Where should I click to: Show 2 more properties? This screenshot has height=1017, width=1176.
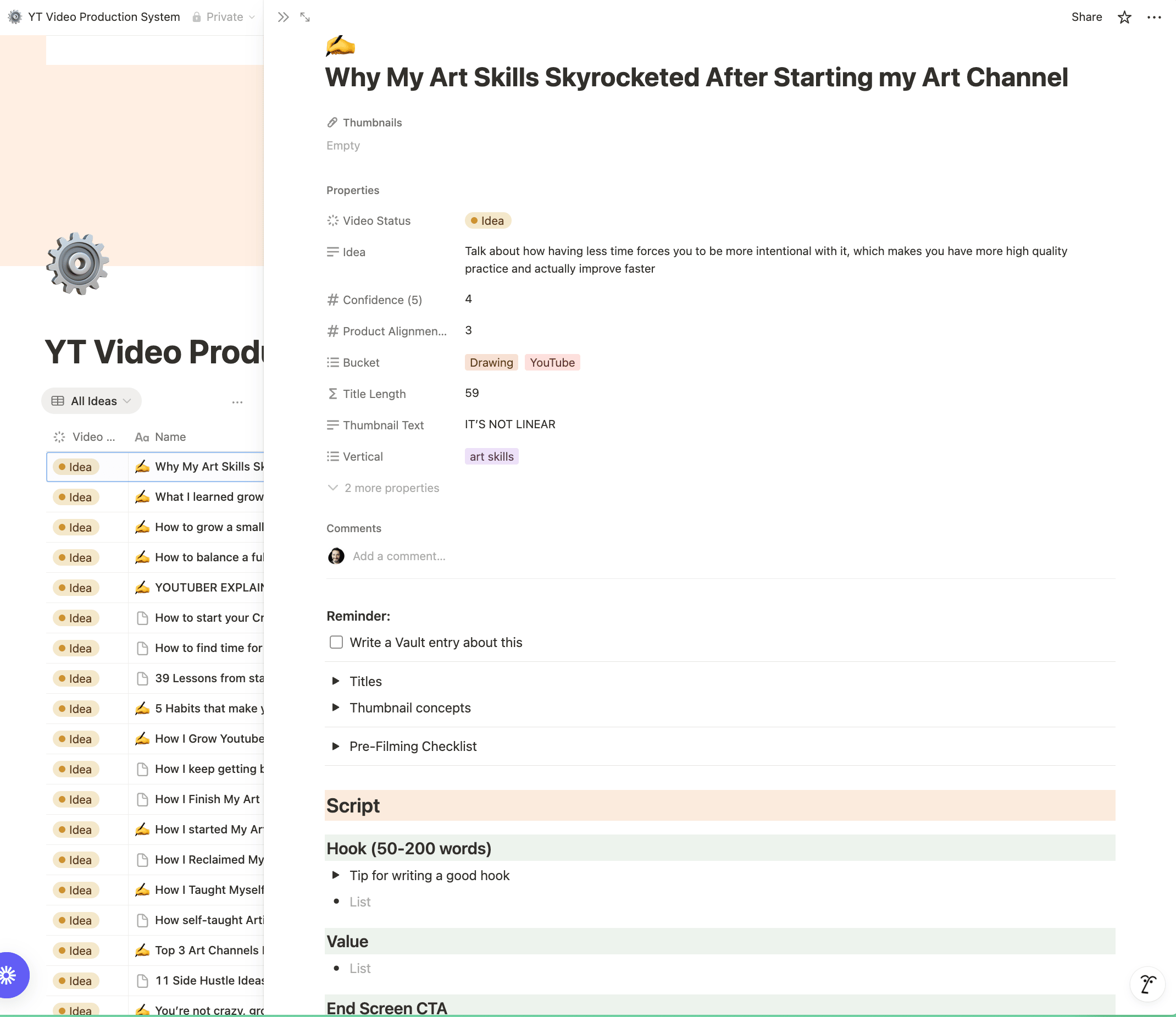[391, 488]
